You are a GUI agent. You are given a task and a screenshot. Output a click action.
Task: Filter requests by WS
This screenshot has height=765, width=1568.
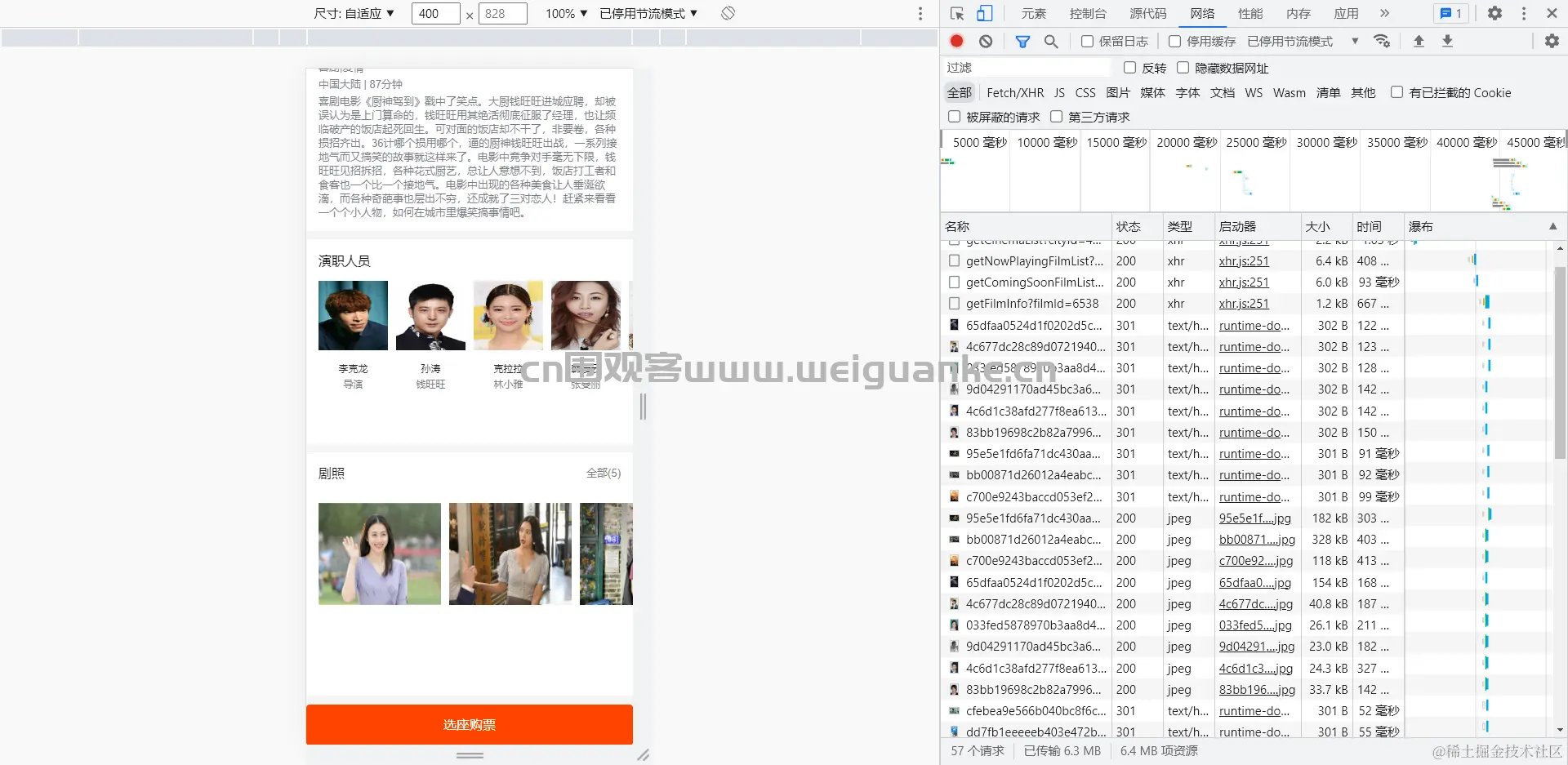point(1254,92)
